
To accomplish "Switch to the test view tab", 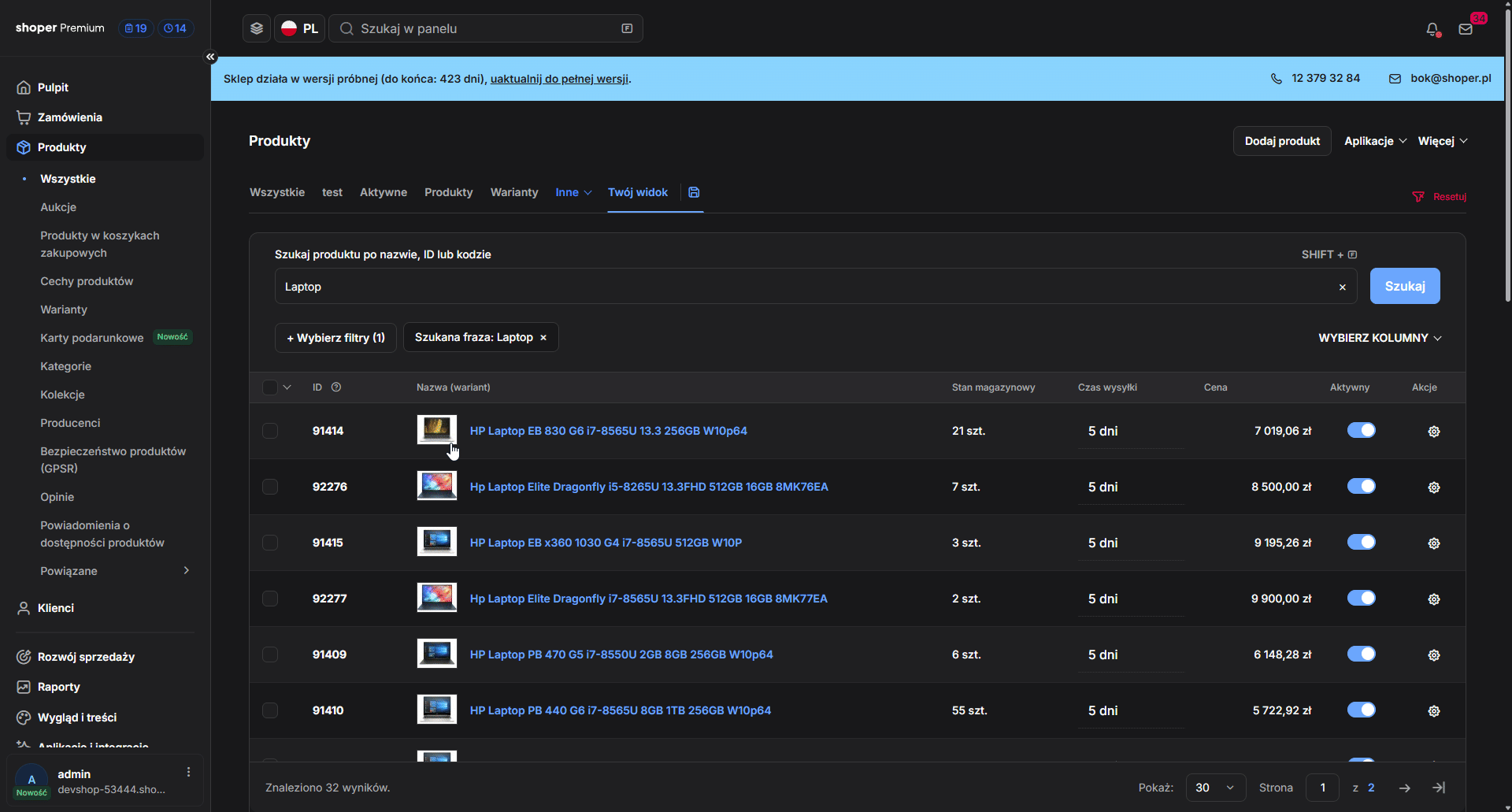I will tap(332, 192).
